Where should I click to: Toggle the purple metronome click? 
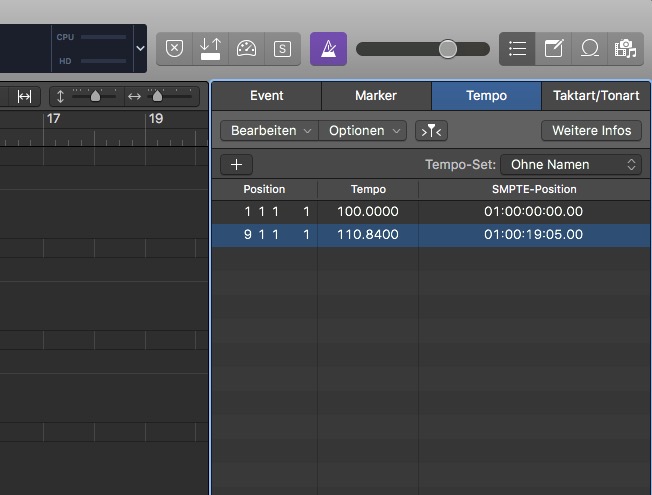(x=328, y=49)
